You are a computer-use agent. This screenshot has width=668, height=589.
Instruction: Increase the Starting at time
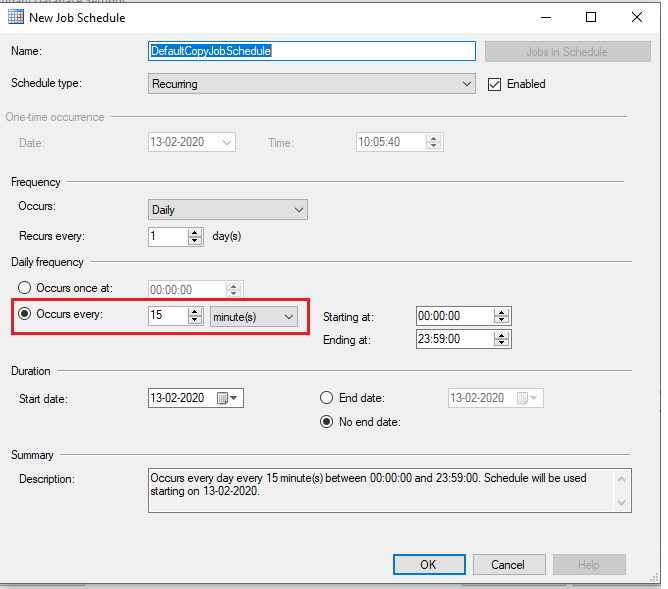pos(501,313)
